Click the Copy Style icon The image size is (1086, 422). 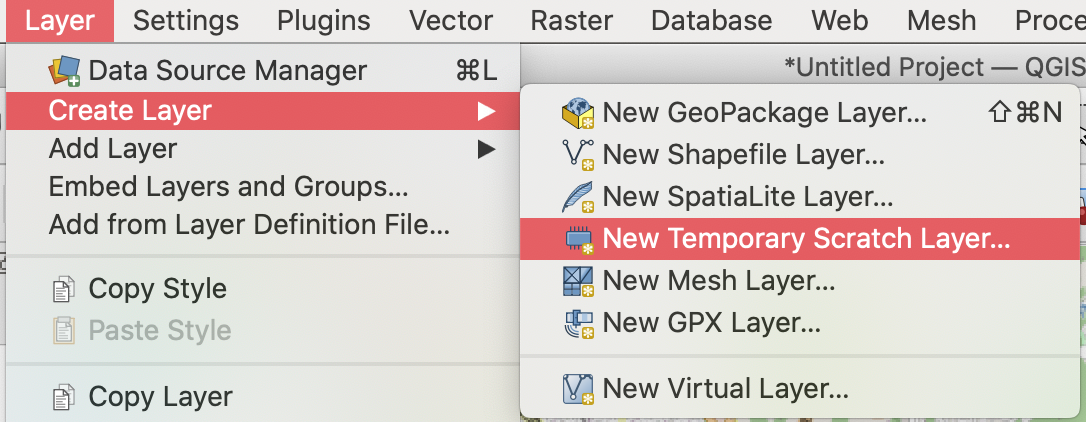63,290
